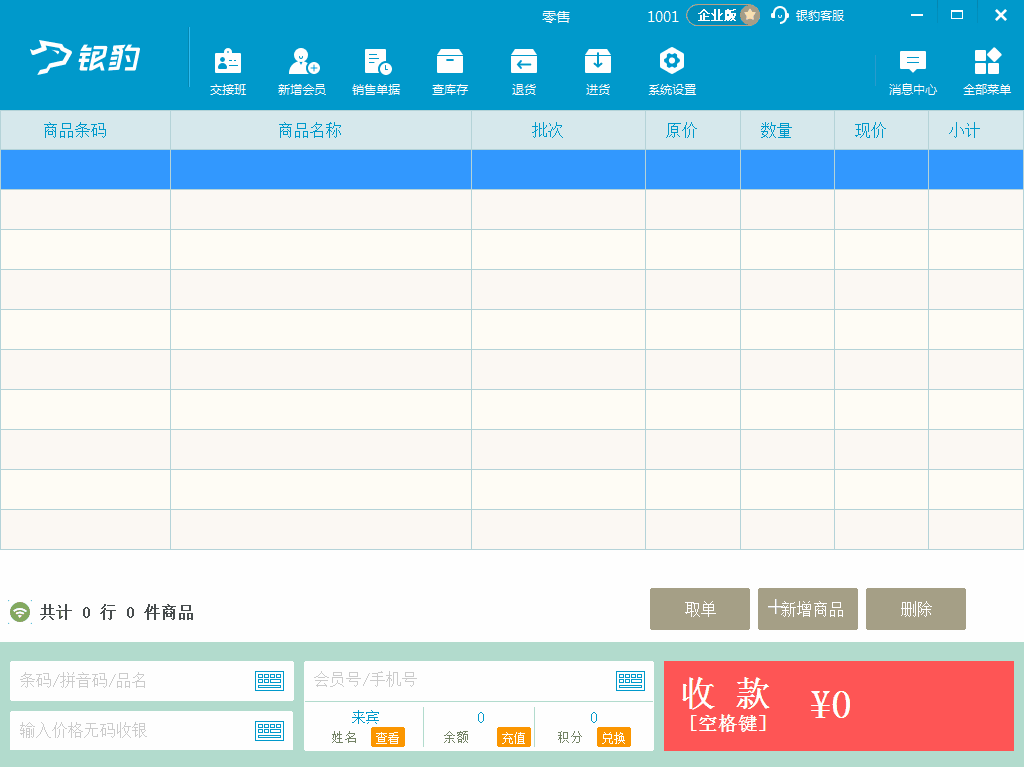Minimize the window
The width and height of the screenshot is (1024, 767).
tap(917, 15)
